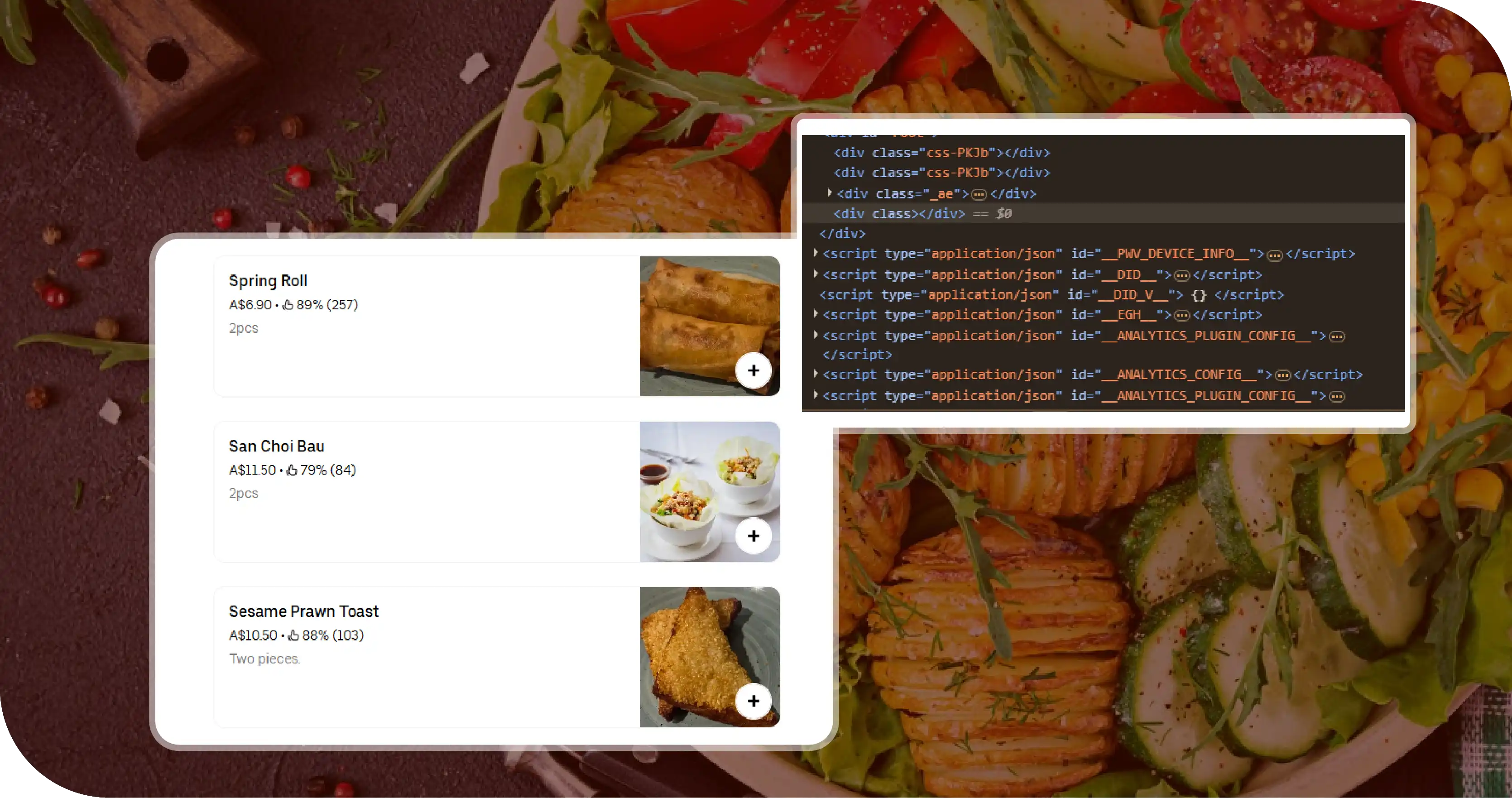The height and width of the screenshot is (798, 1512).
Task: Open the Spring Roll food photo
Action: tap(710, 326)
